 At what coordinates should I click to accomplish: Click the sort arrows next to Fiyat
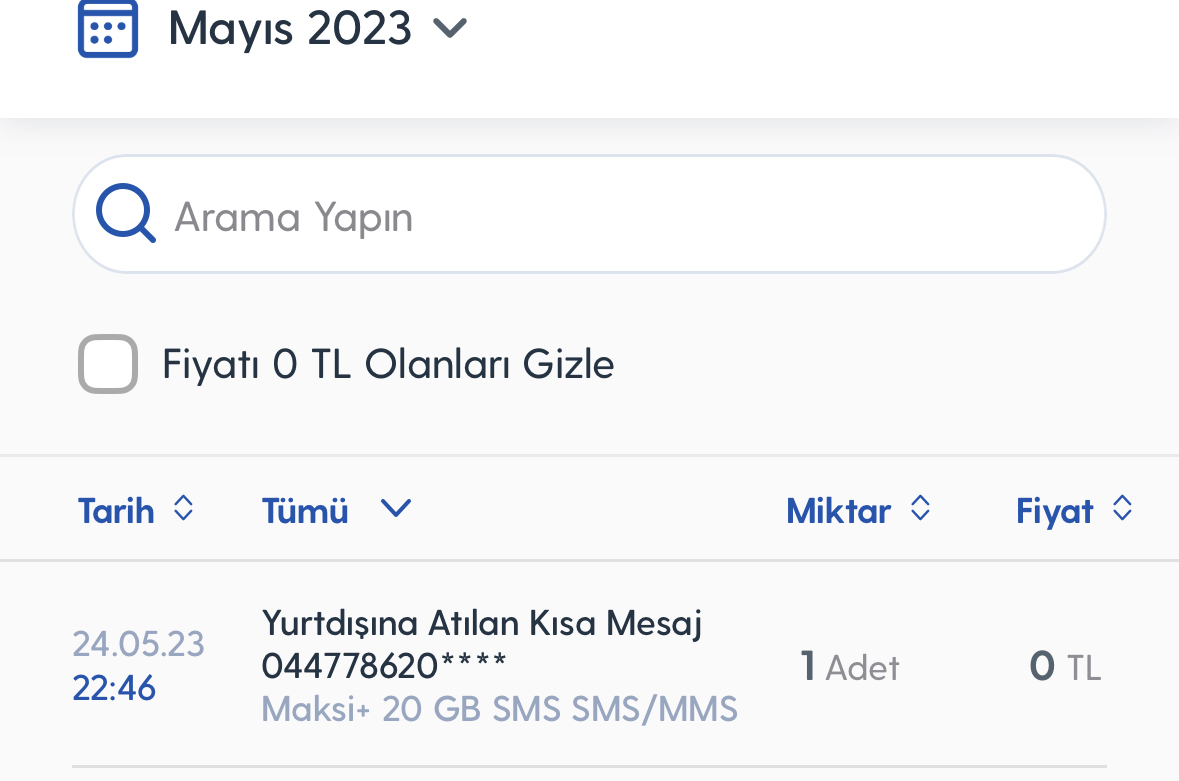1122,508
